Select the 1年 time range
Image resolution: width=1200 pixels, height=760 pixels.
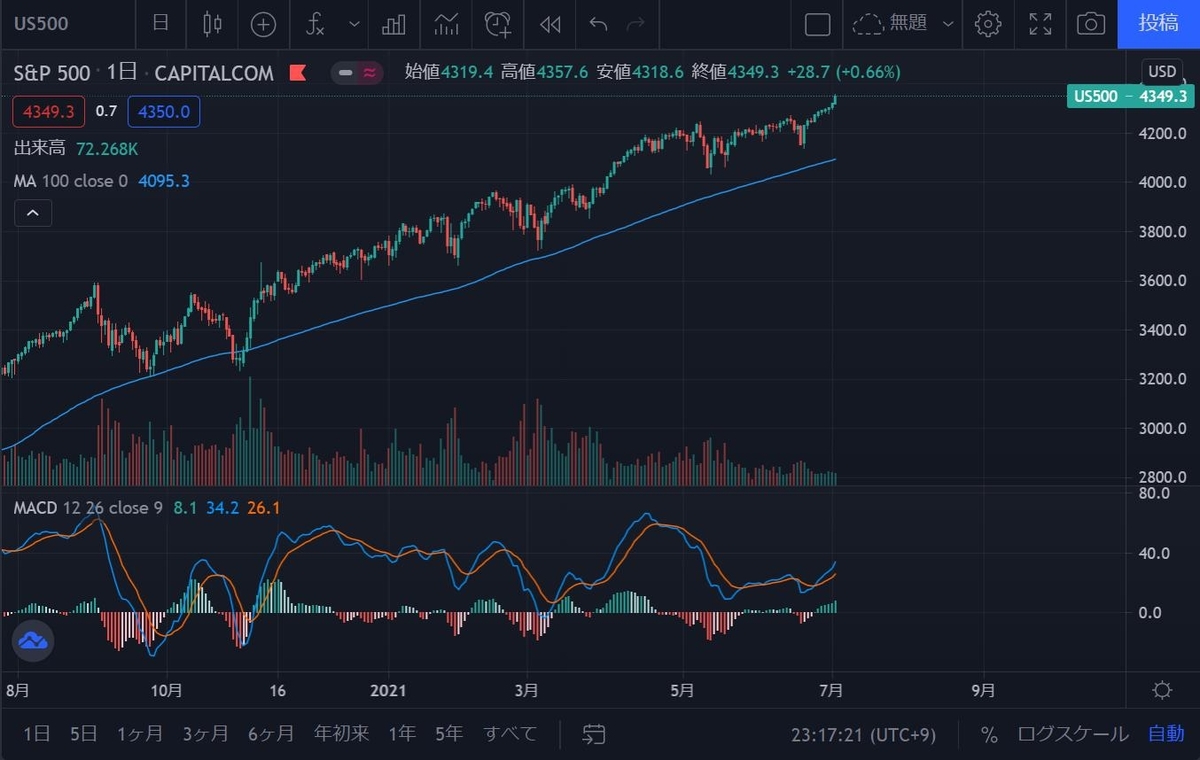click(402, 734)
